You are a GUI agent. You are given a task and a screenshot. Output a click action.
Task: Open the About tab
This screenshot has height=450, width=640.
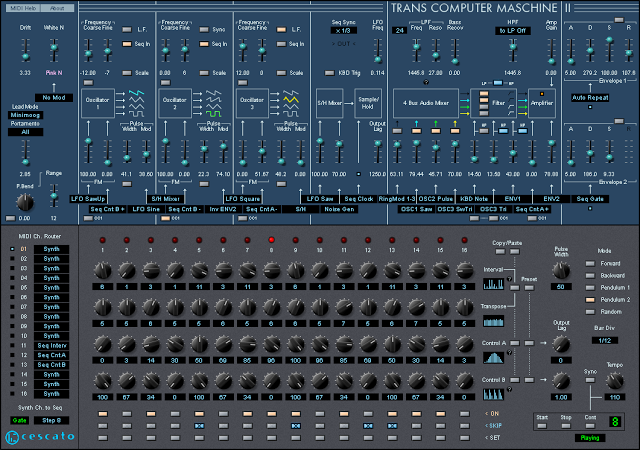[57, 8]
